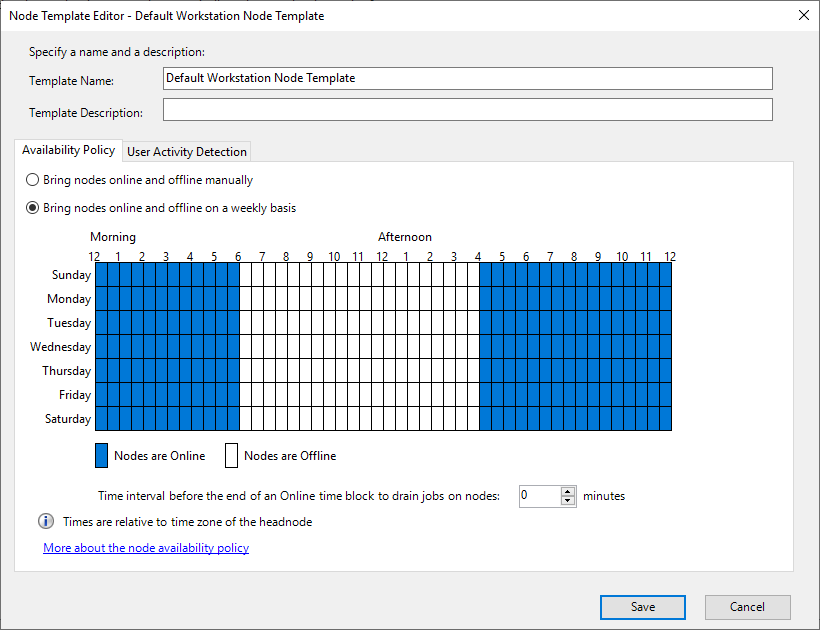Viewport: 820px width, 630px height.
Task: Select bring nodes online on a weekly basis
Action: click(31, 208)
